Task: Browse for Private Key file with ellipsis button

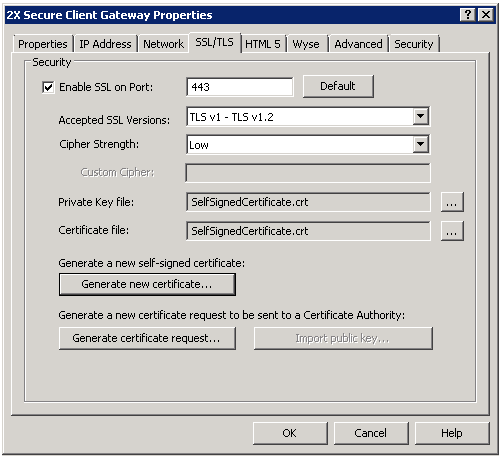Action: click(452, 202)
